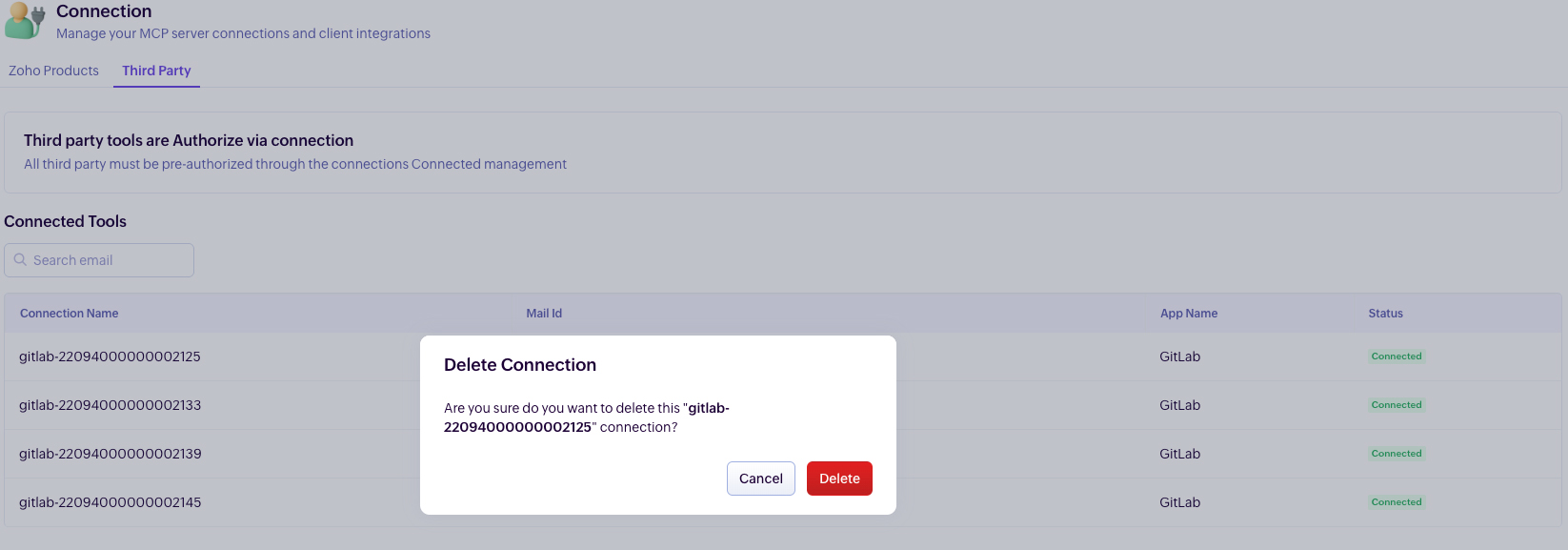
Task: Click the Connected badge for connection 2133
Action: [x=1397, y=405]
